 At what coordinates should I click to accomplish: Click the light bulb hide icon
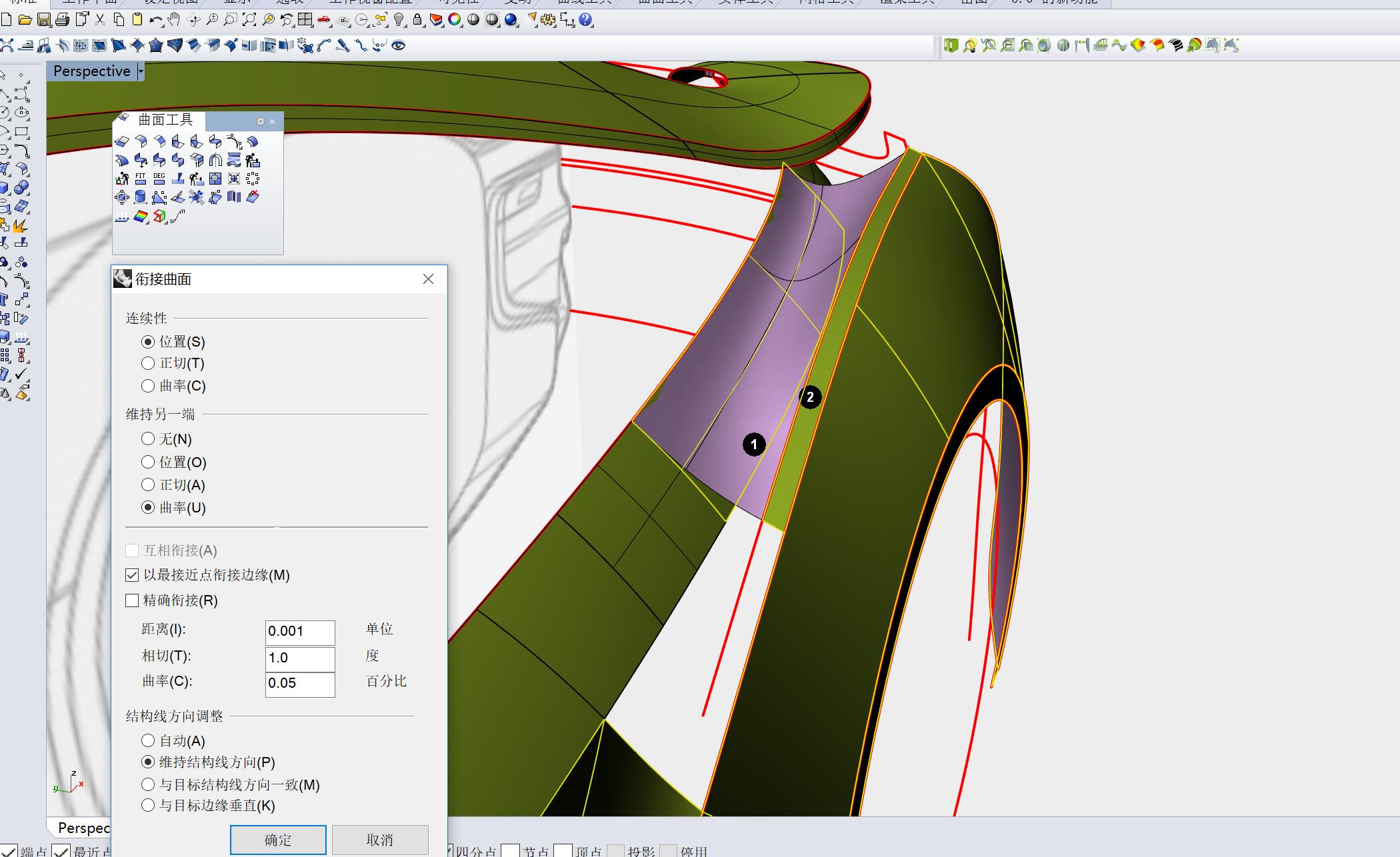pyautogui.click(x=399, y=20)
